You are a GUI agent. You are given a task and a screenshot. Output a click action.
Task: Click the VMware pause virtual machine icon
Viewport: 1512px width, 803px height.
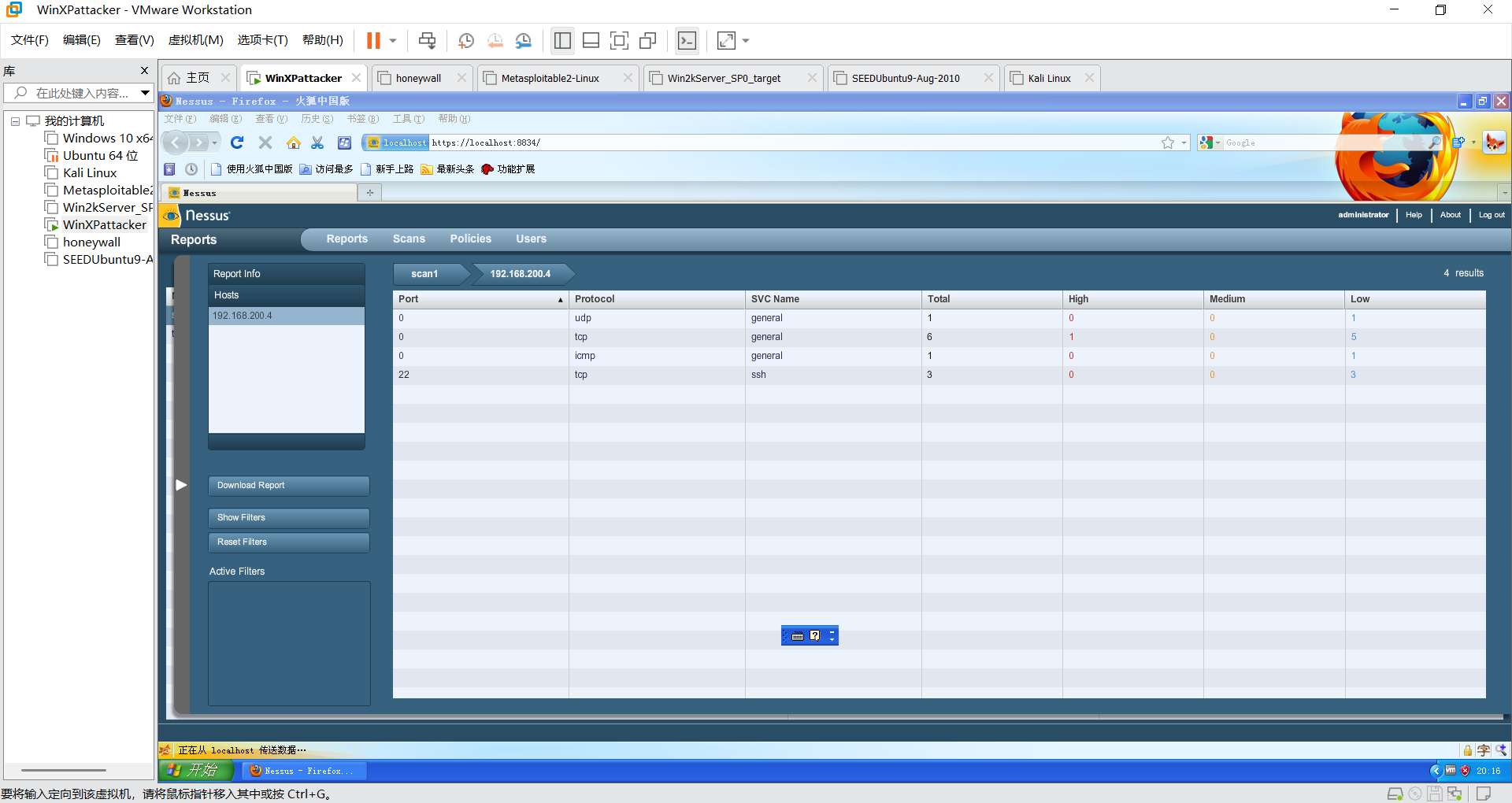click(x=373, y=40)
